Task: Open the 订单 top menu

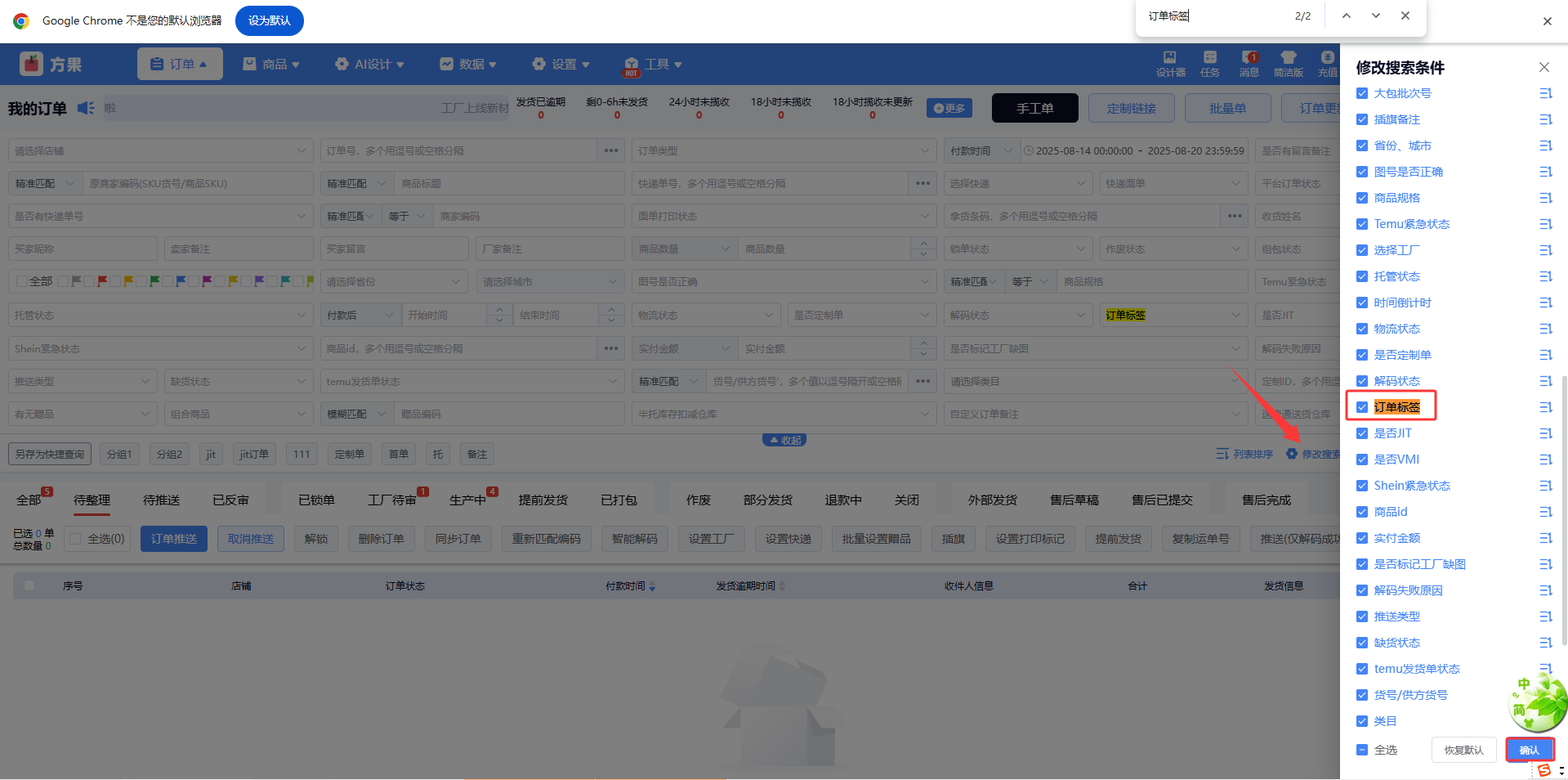Action: coord(180,64)
